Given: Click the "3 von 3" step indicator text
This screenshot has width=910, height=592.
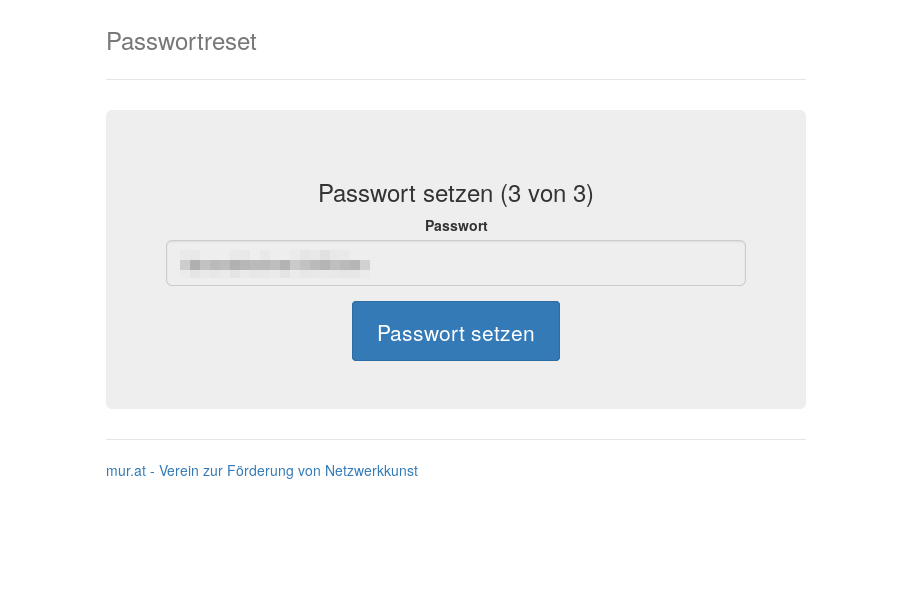Looking at the screenshot, I should click(x=547, y=193).
